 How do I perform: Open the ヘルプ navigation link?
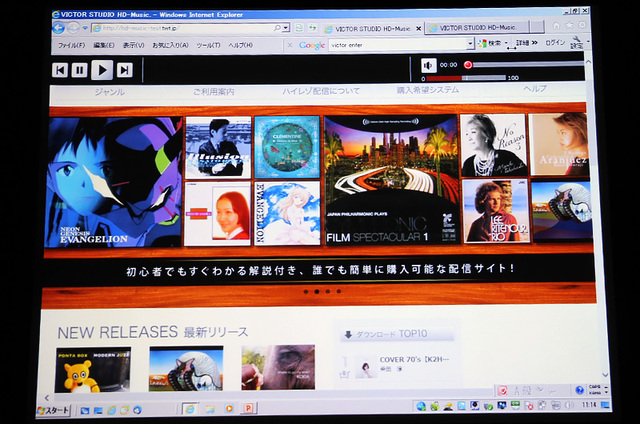click(534, 89)
